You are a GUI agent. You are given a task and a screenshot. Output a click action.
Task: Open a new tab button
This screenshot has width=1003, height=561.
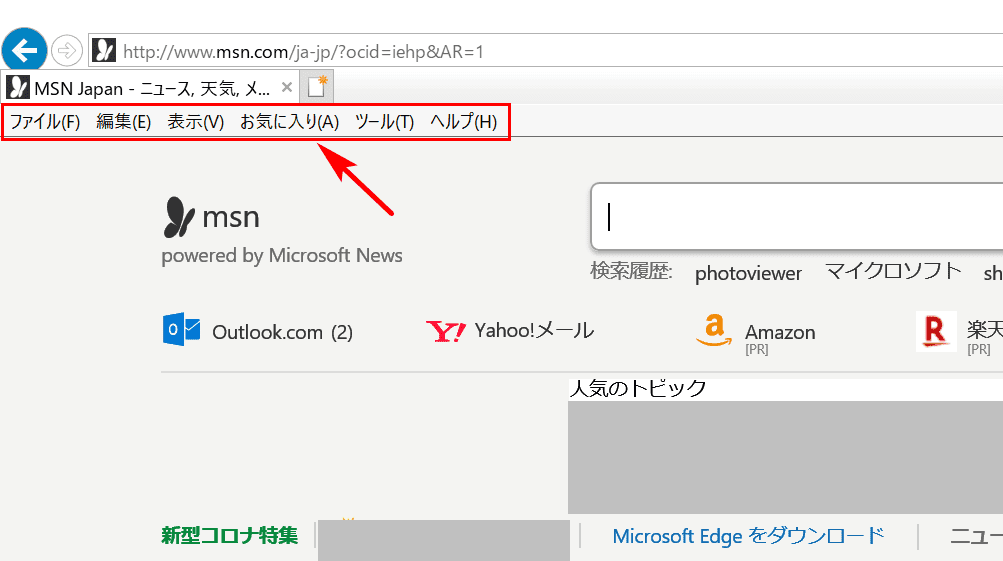(317, 87)
